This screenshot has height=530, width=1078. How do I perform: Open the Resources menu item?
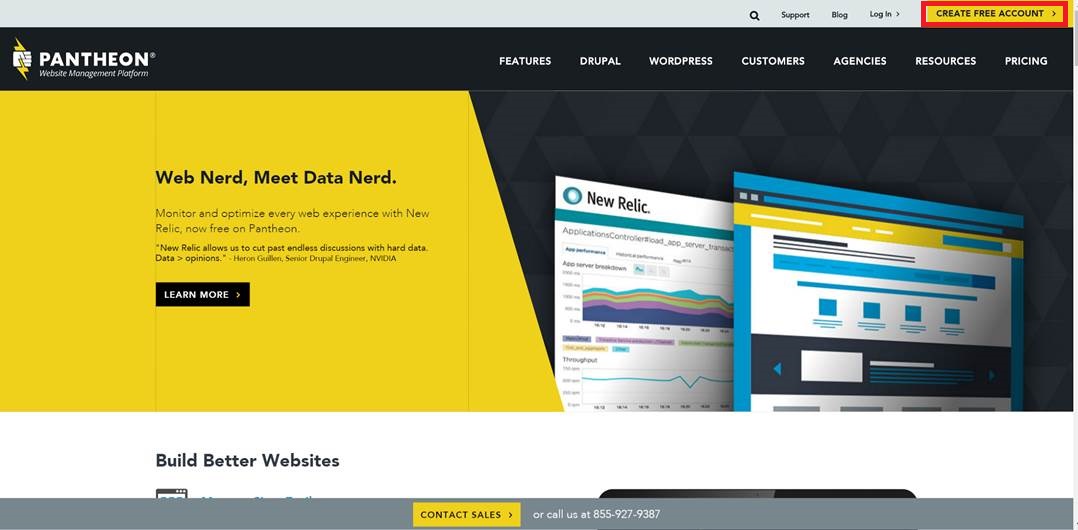(945, 61)
